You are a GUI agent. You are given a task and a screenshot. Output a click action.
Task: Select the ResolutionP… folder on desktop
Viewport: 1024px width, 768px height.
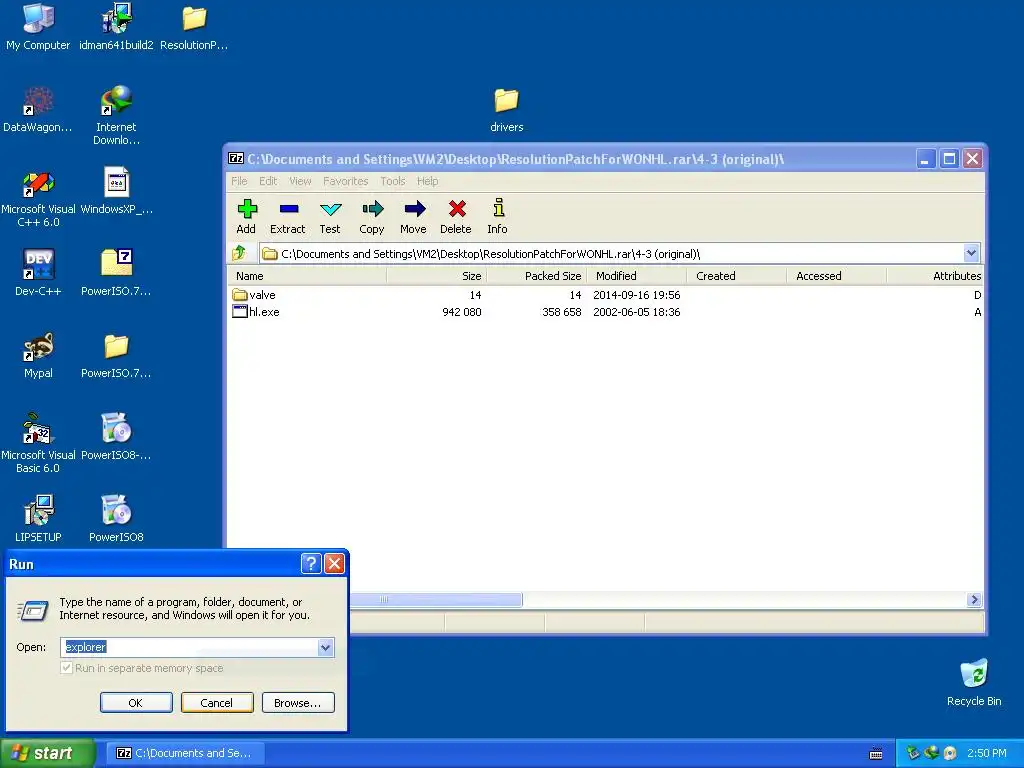[194, 27]
